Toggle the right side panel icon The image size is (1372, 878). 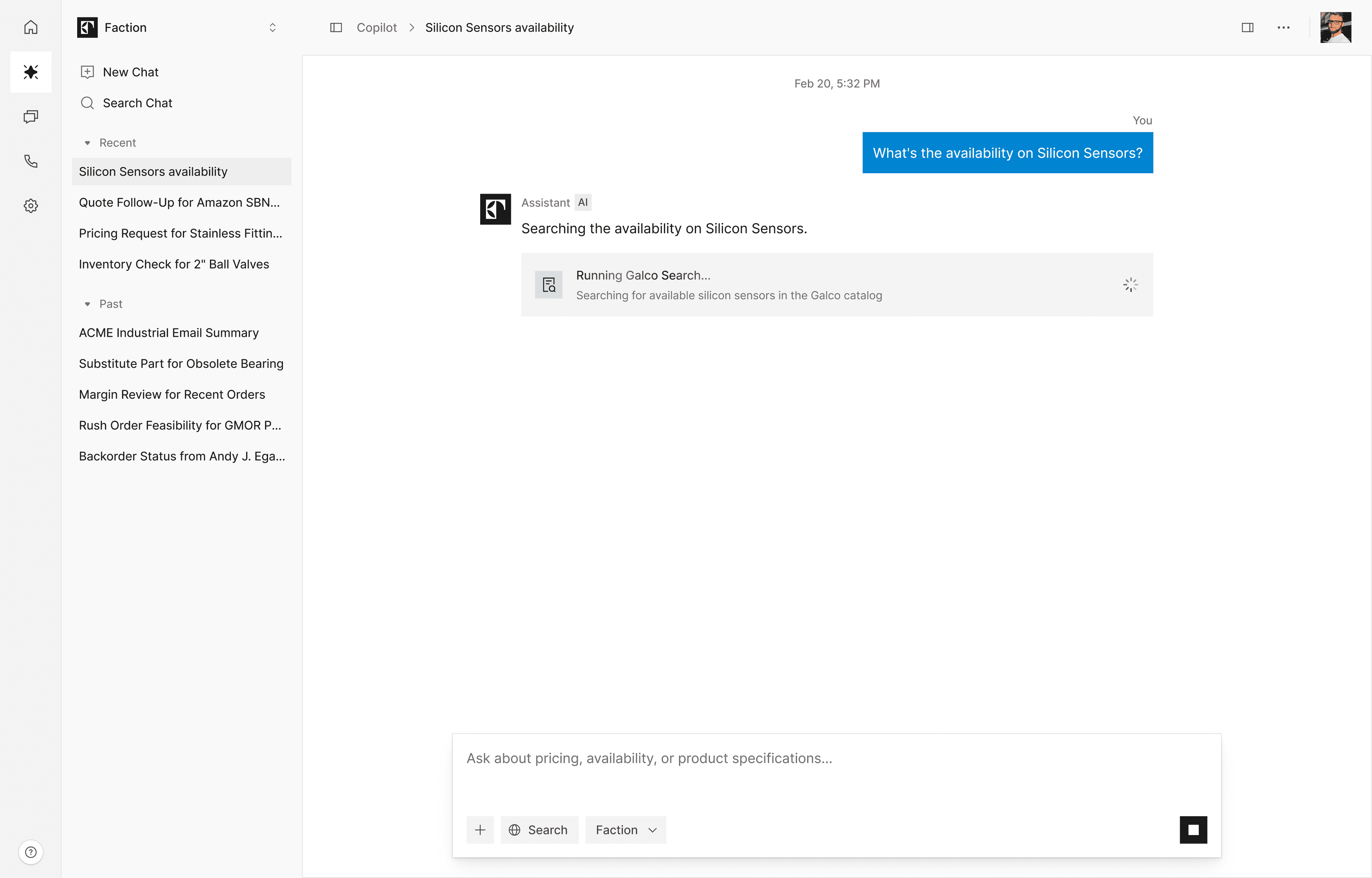(1247, 28)
